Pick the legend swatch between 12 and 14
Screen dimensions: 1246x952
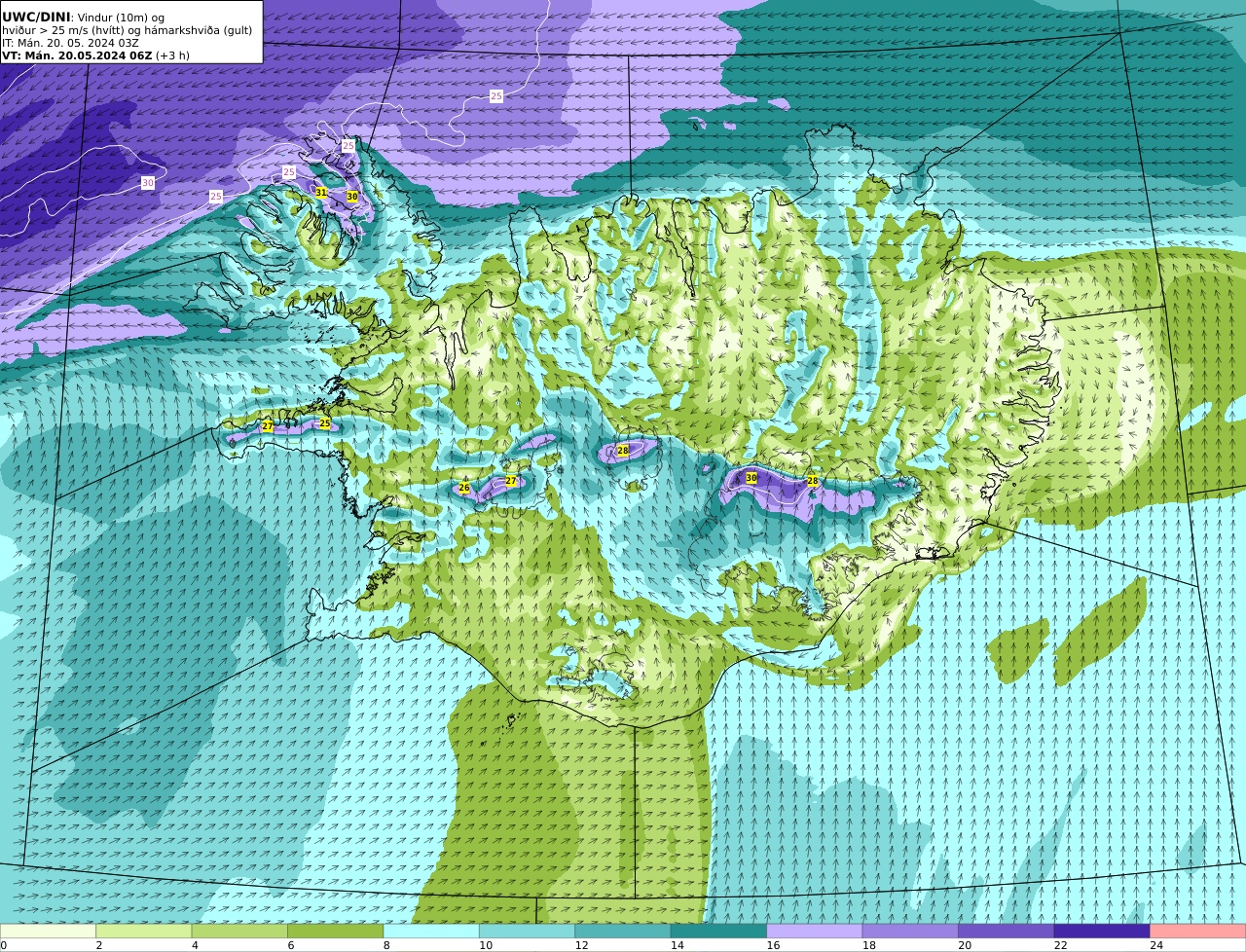coord(623,931)
